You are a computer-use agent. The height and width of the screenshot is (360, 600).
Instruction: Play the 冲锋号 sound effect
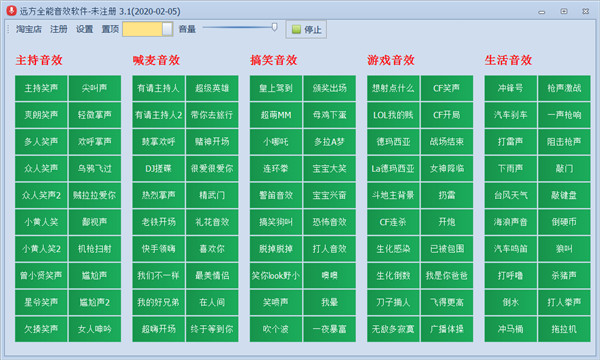pos(510,88)
